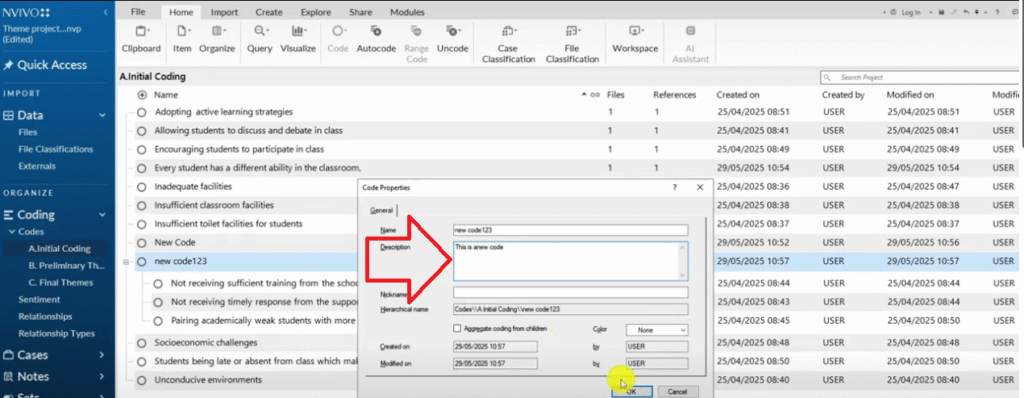Click the Description box scrollbar
The height and width of the screenshot is (398, 1024).
pos(683,261)
